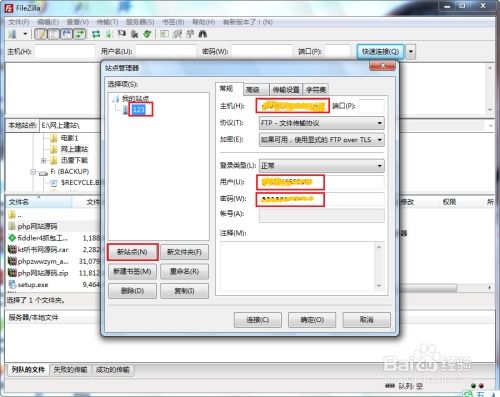This screenshot has width=500, height=397.
Task: Toggle the transfer queue display
Action: pyautogui.click(x=79, y=34)
